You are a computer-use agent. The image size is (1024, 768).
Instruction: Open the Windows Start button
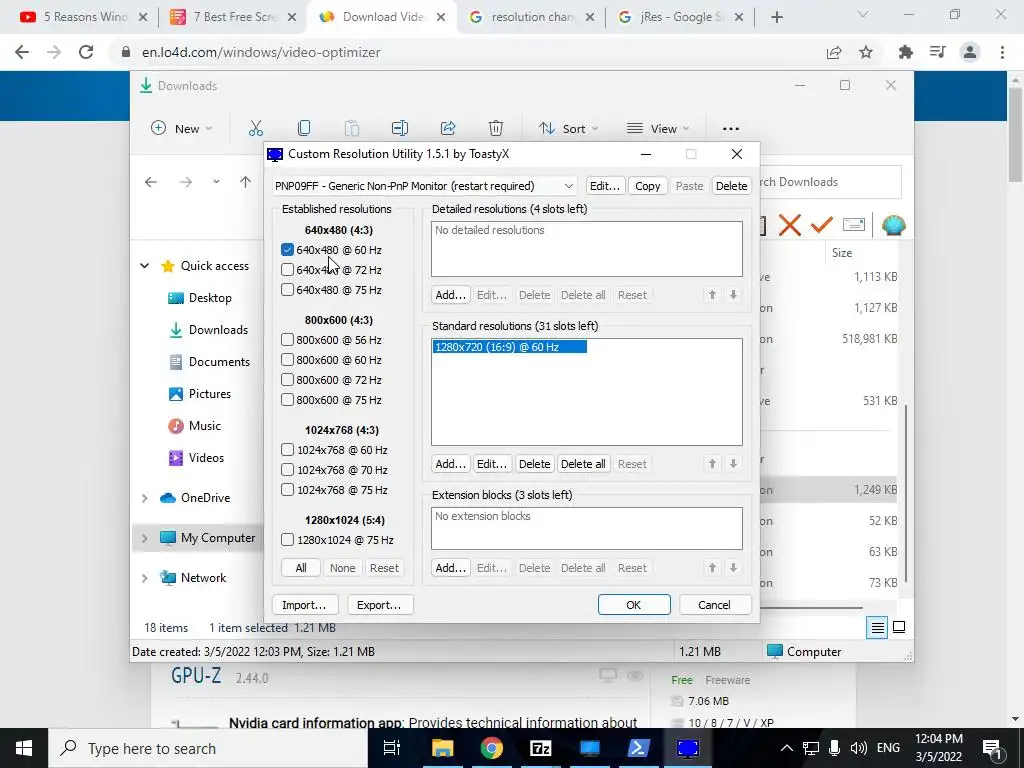(24, 748)
